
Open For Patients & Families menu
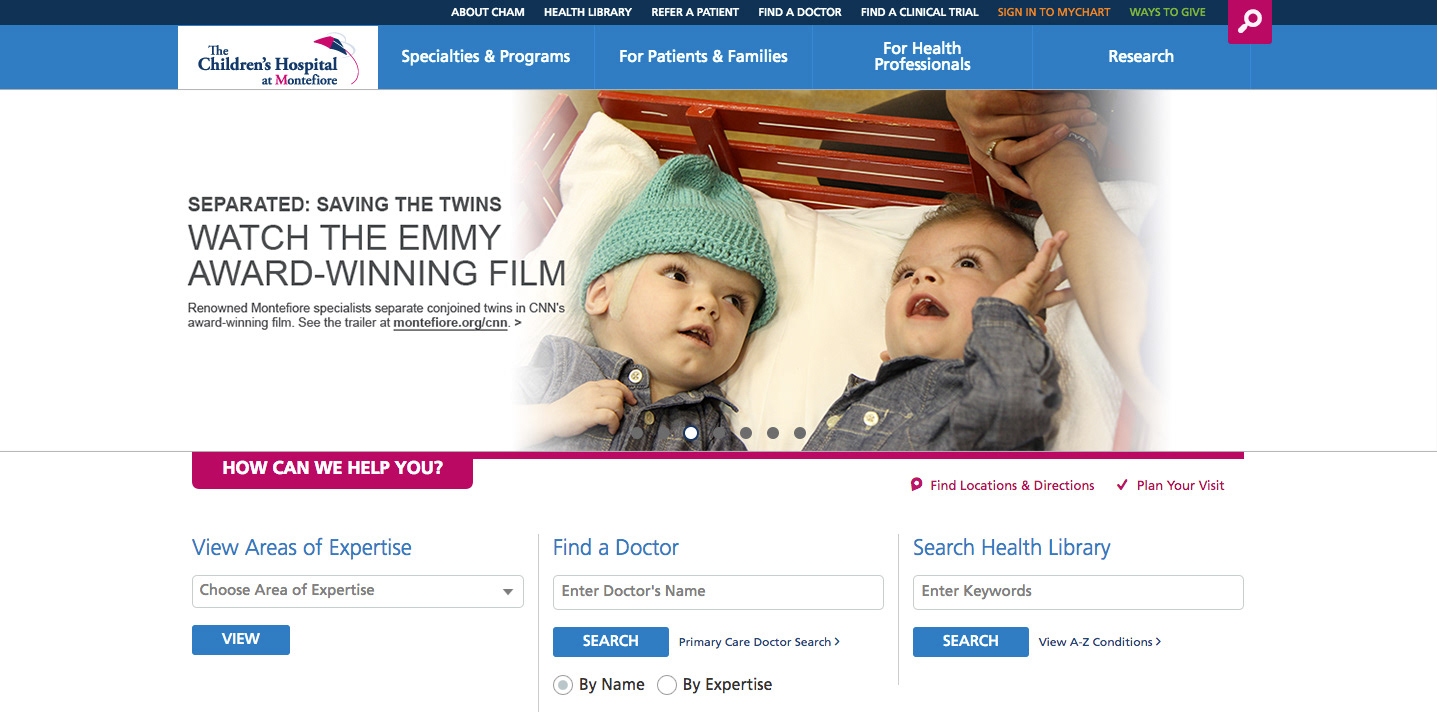(703, 57)
